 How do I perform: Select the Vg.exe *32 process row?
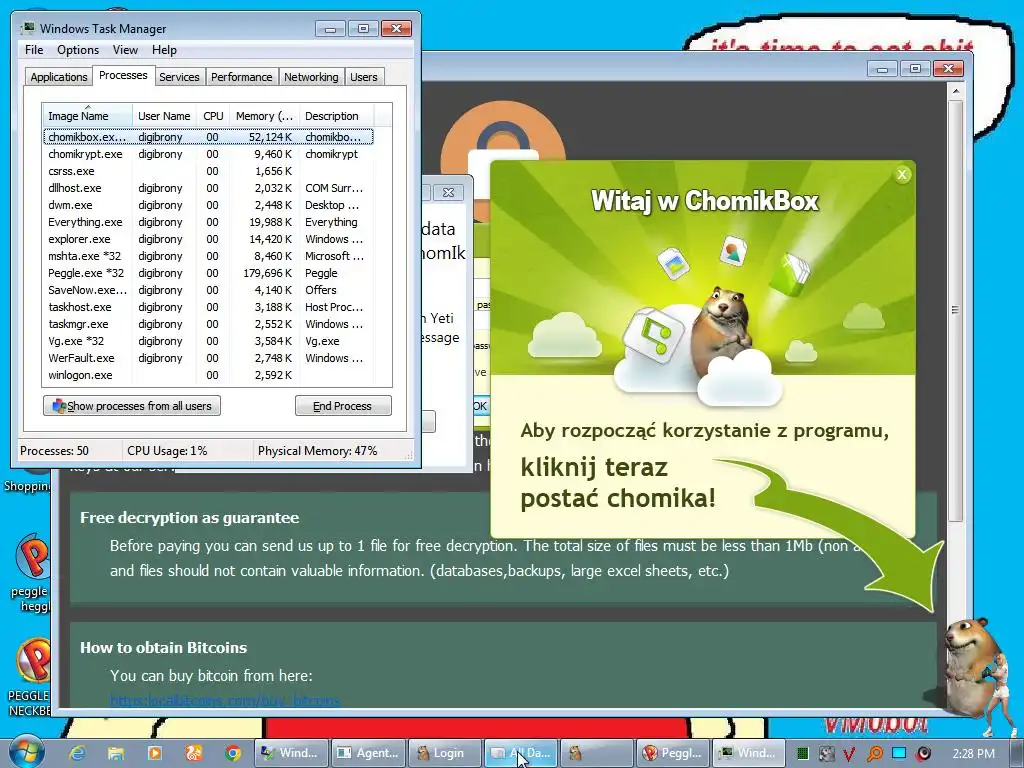[208, 341]
